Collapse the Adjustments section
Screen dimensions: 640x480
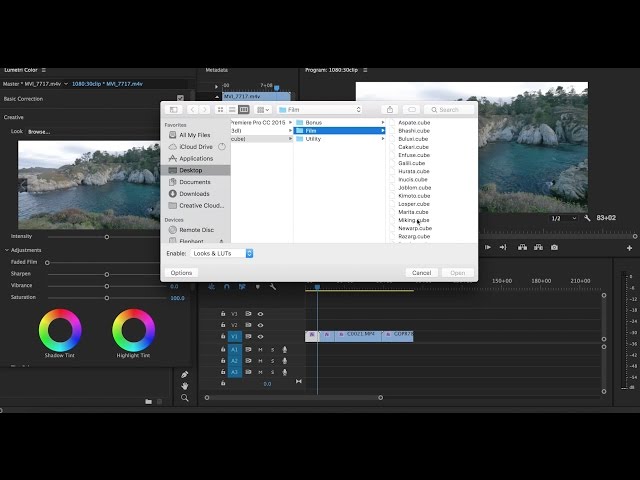[7, 250]
